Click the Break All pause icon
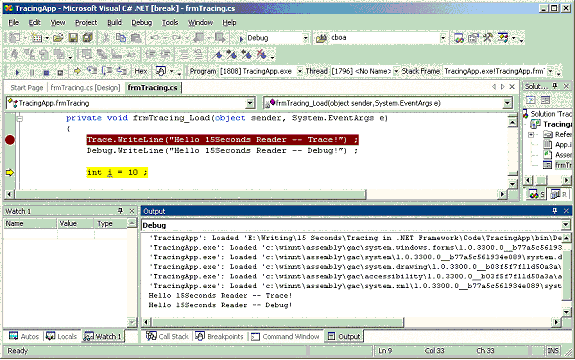575x360 pixels. tap(32, 72)
